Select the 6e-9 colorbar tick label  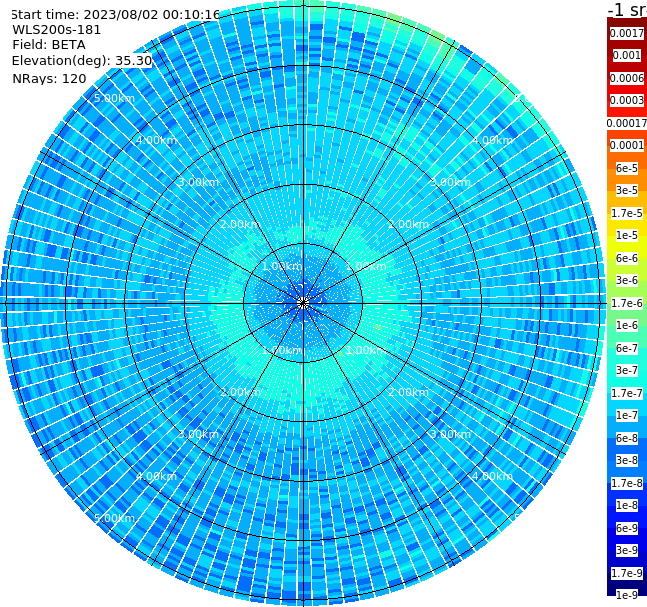click(627, 528)
